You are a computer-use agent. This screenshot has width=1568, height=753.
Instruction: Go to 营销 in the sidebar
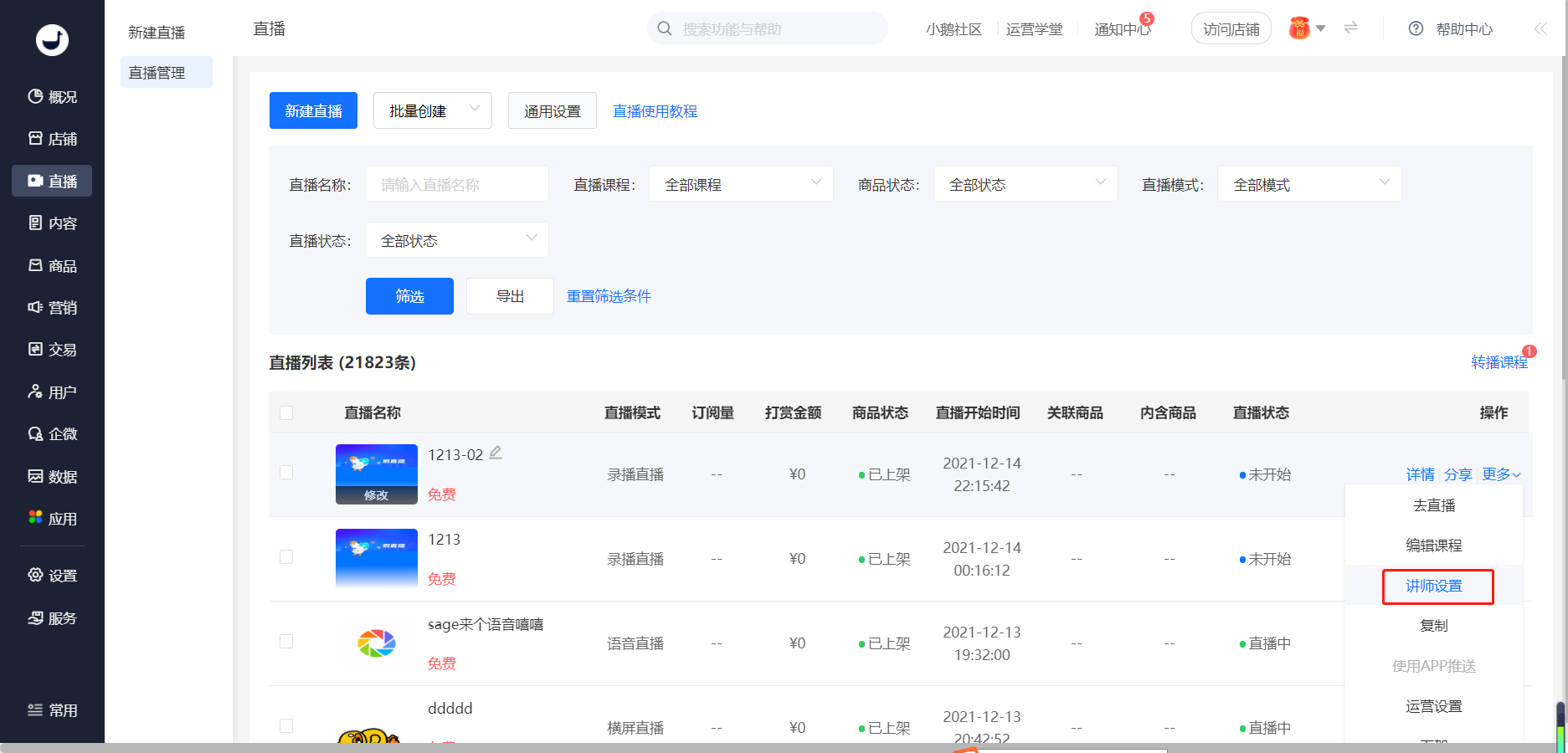tap(52, 307)
